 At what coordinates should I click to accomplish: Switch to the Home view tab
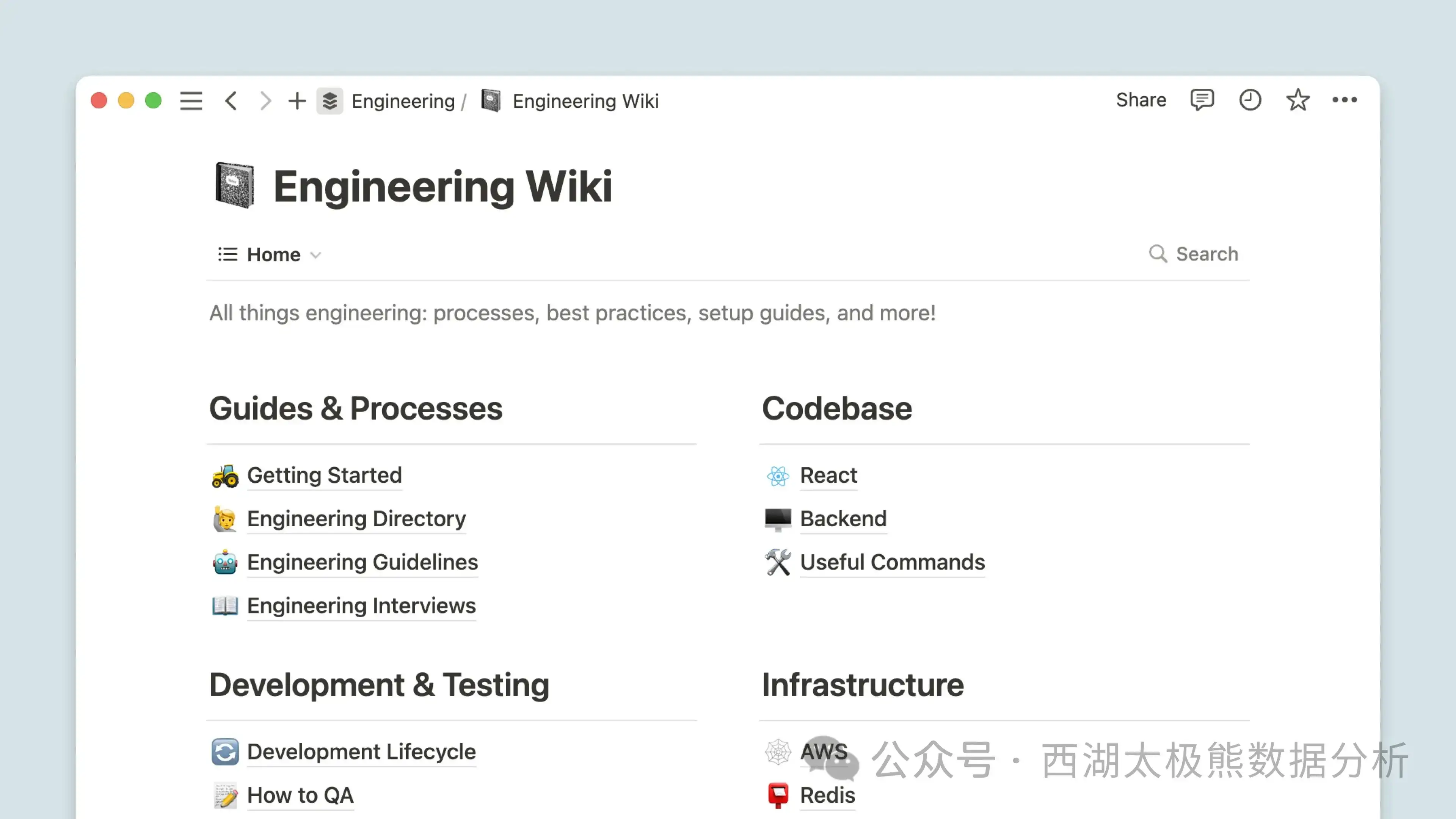[x=273, y=254]
